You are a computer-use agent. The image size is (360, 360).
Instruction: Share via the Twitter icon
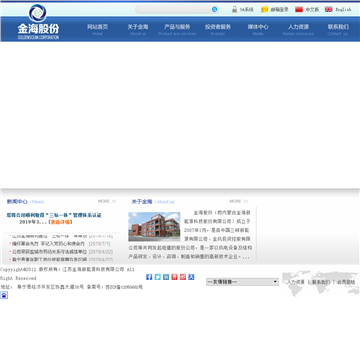point(157,277)
